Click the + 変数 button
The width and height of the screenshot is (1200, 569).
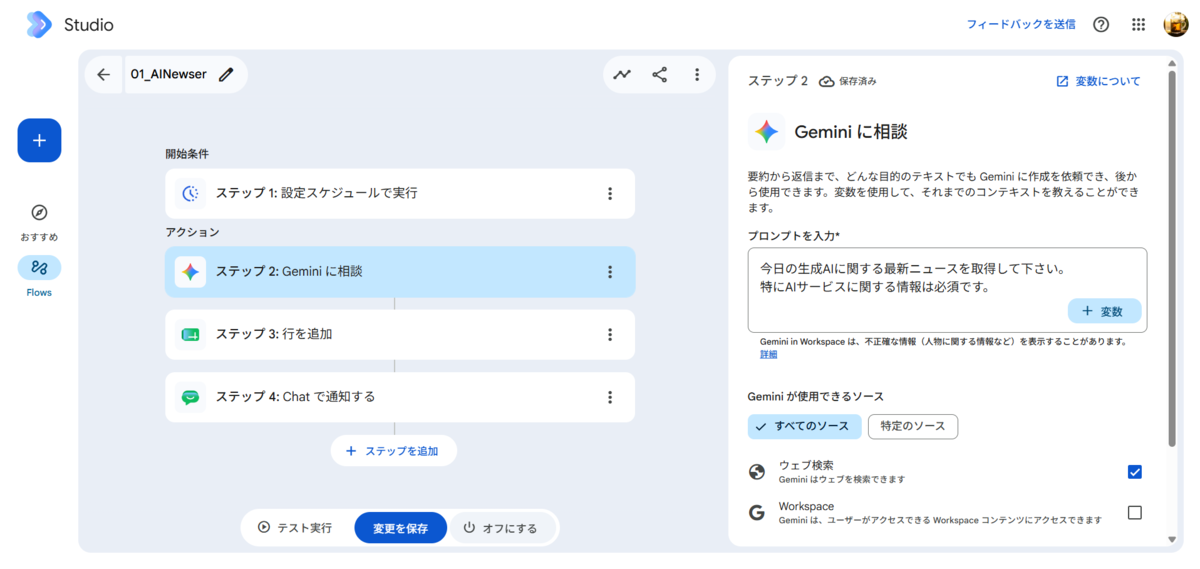(x=1104, y=311)
